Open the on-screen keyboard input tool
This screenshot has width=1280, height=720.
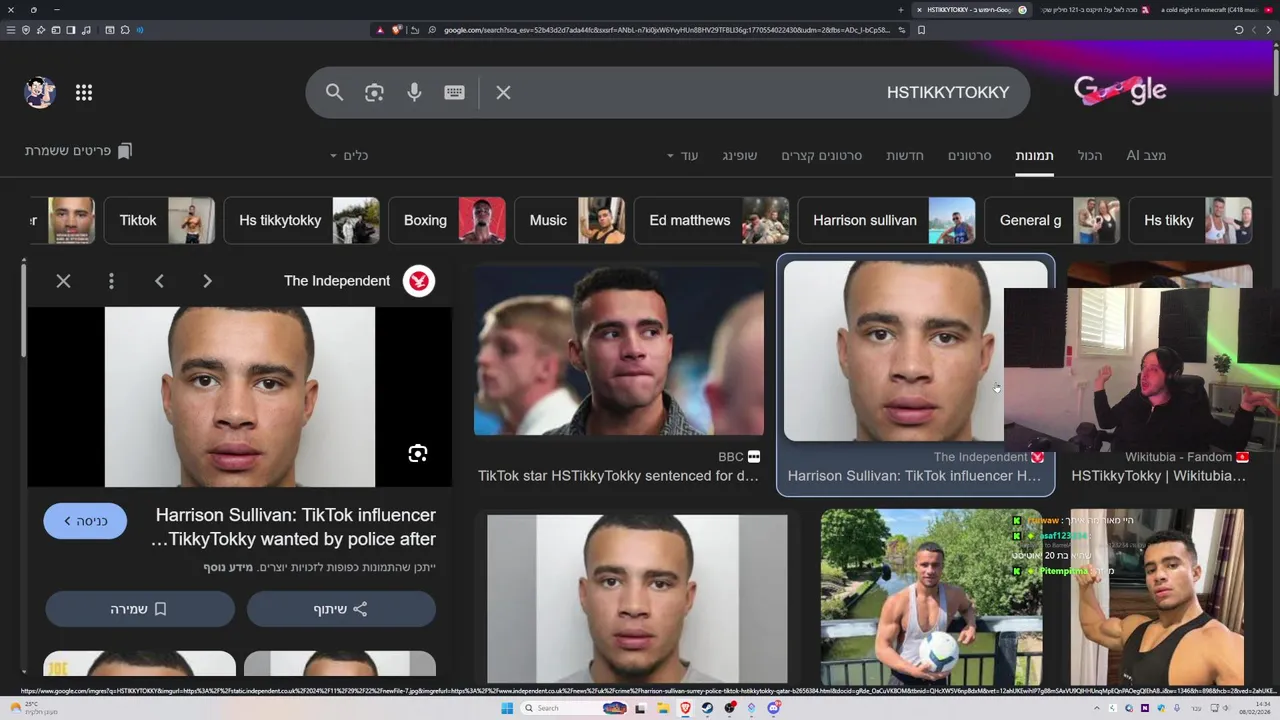(x=454, y=92)
